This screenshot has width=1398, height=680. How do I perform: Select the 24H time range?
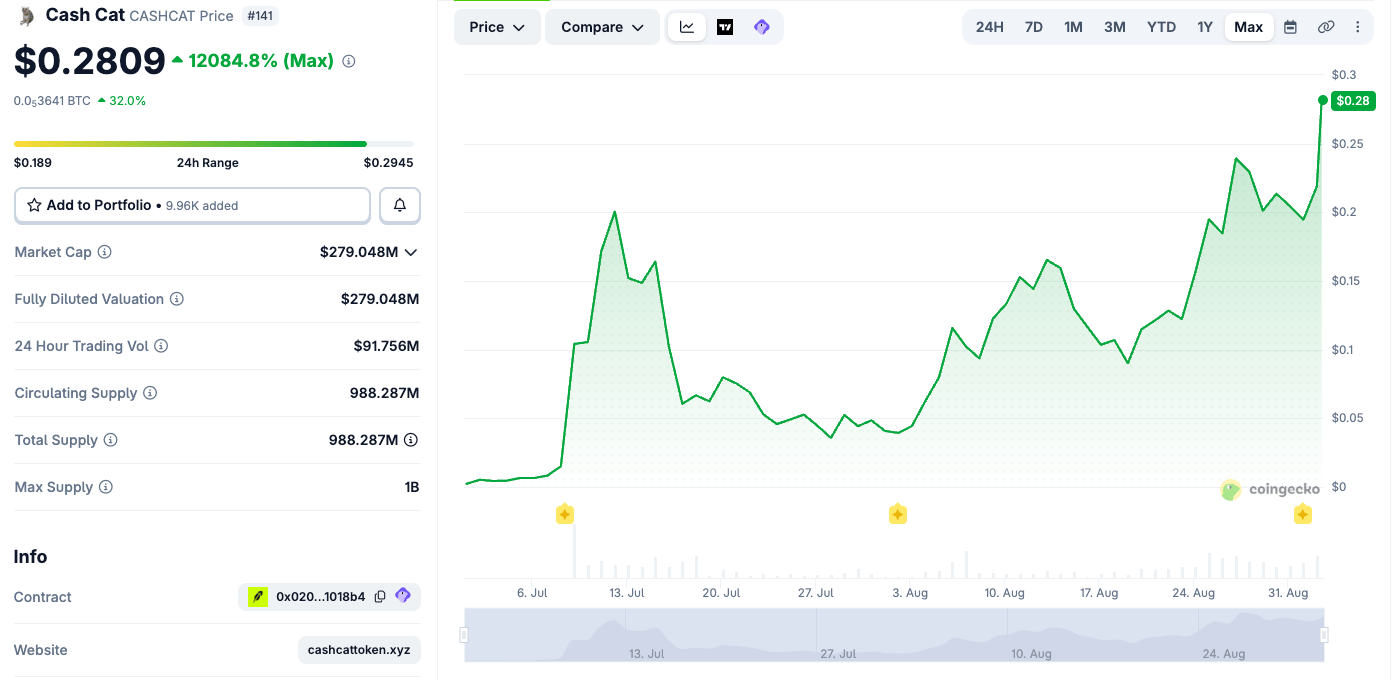pos(990,27)
